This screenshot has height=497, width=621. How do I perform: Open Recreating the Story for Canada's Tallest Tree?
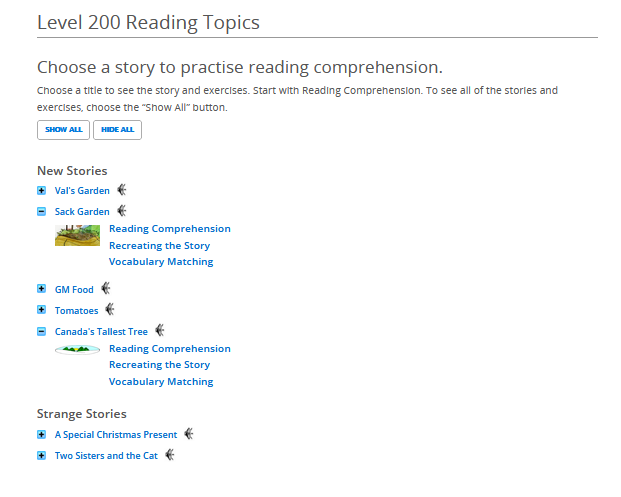(159, 365)
